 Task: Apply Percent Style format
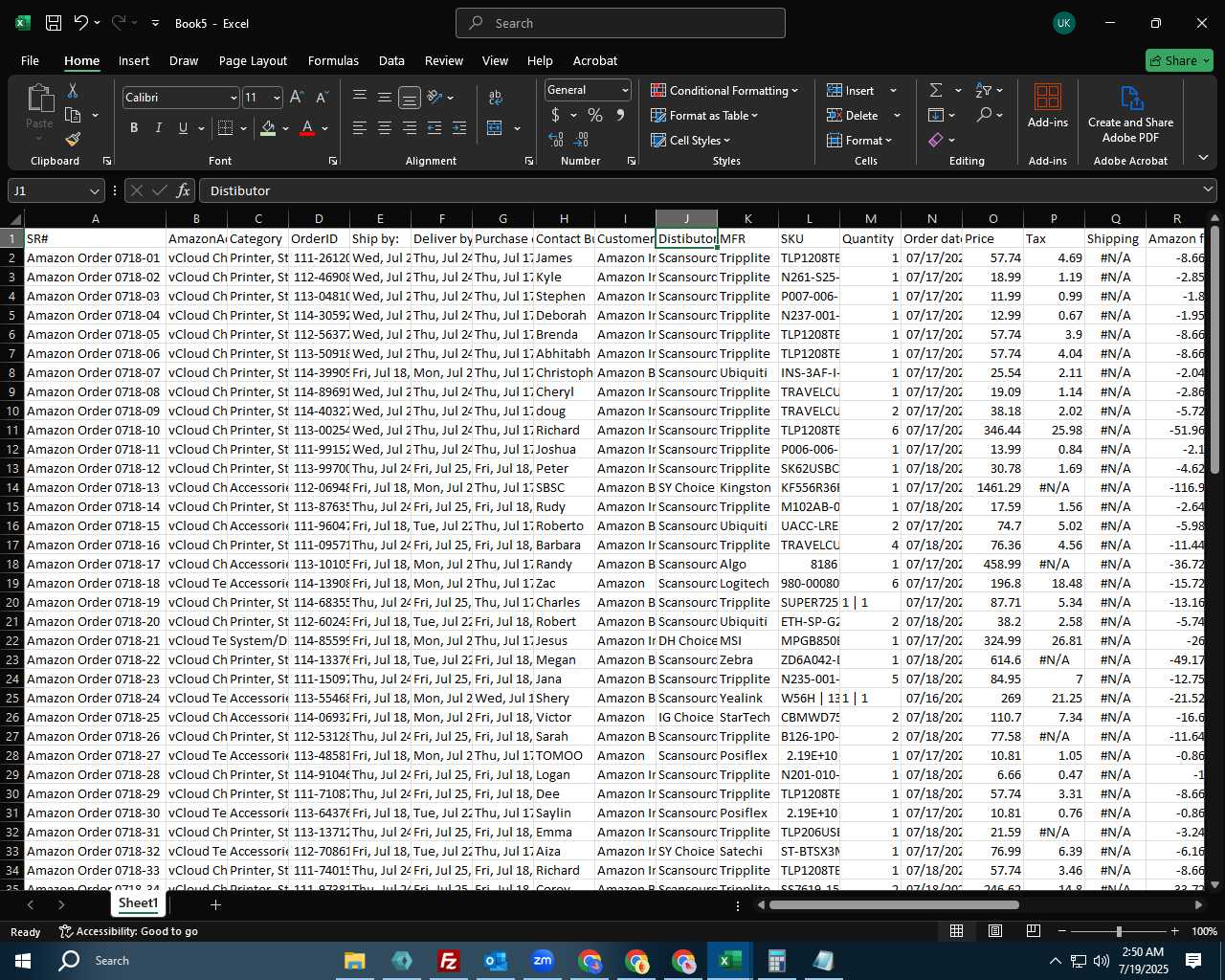point(595,115)
